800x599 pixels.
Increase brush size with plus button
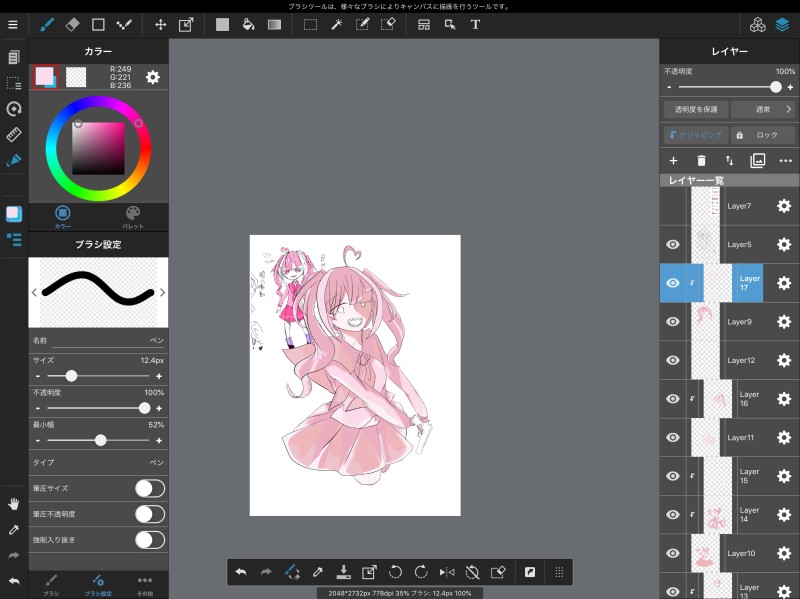tap(159, 376)
